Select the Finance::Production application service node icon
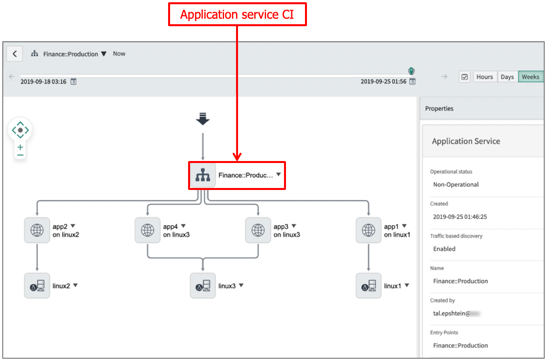This screenshot has width=546, height=360. [x=203, y=175]
